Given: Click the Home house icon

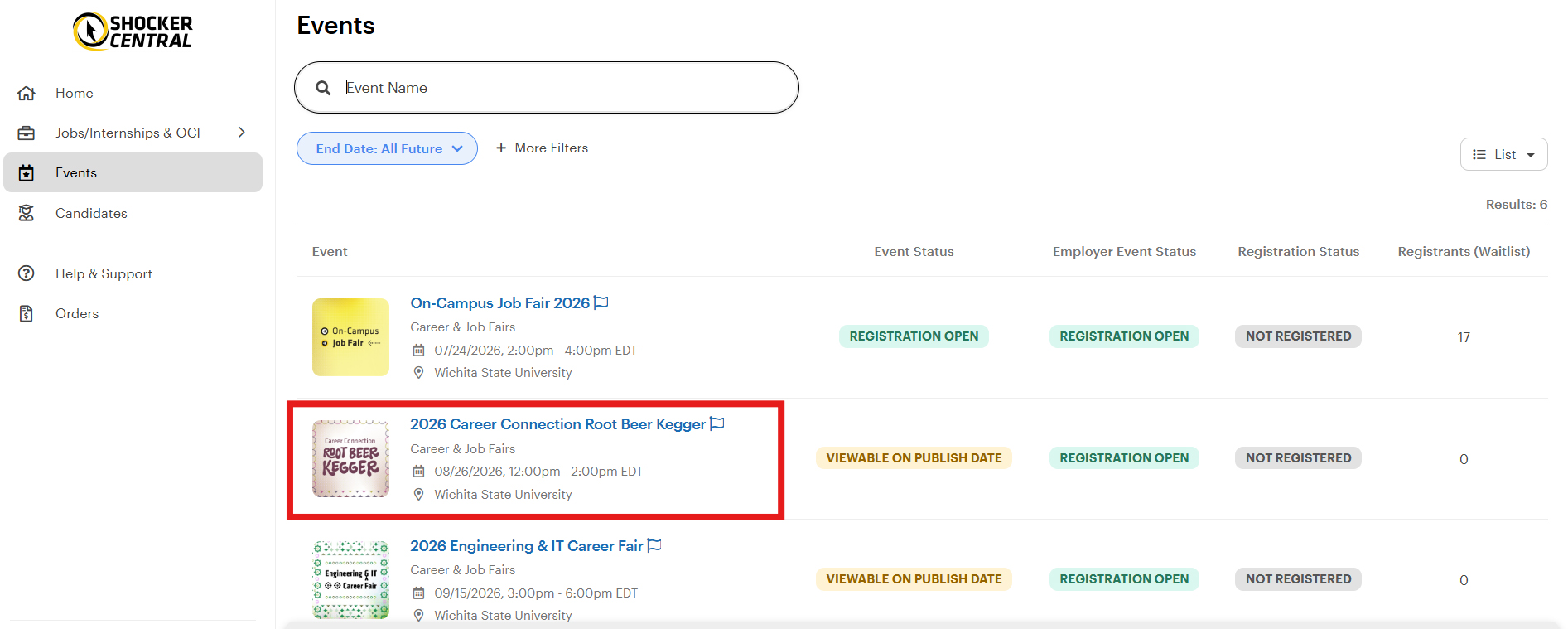Looking at the screenshot, I should (x=27, y=93).
